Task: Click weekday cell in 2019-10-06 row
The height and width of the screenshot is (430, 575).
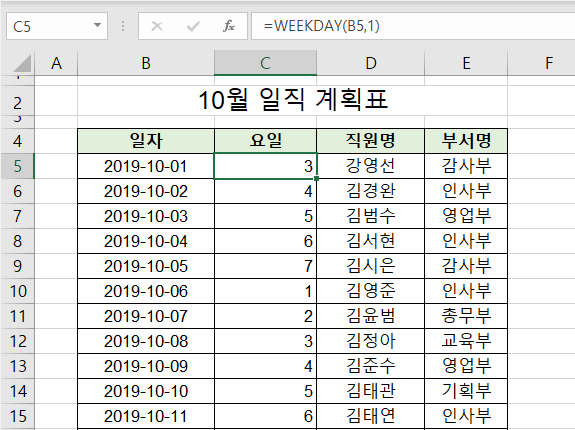Action: (x=265, y=291)
